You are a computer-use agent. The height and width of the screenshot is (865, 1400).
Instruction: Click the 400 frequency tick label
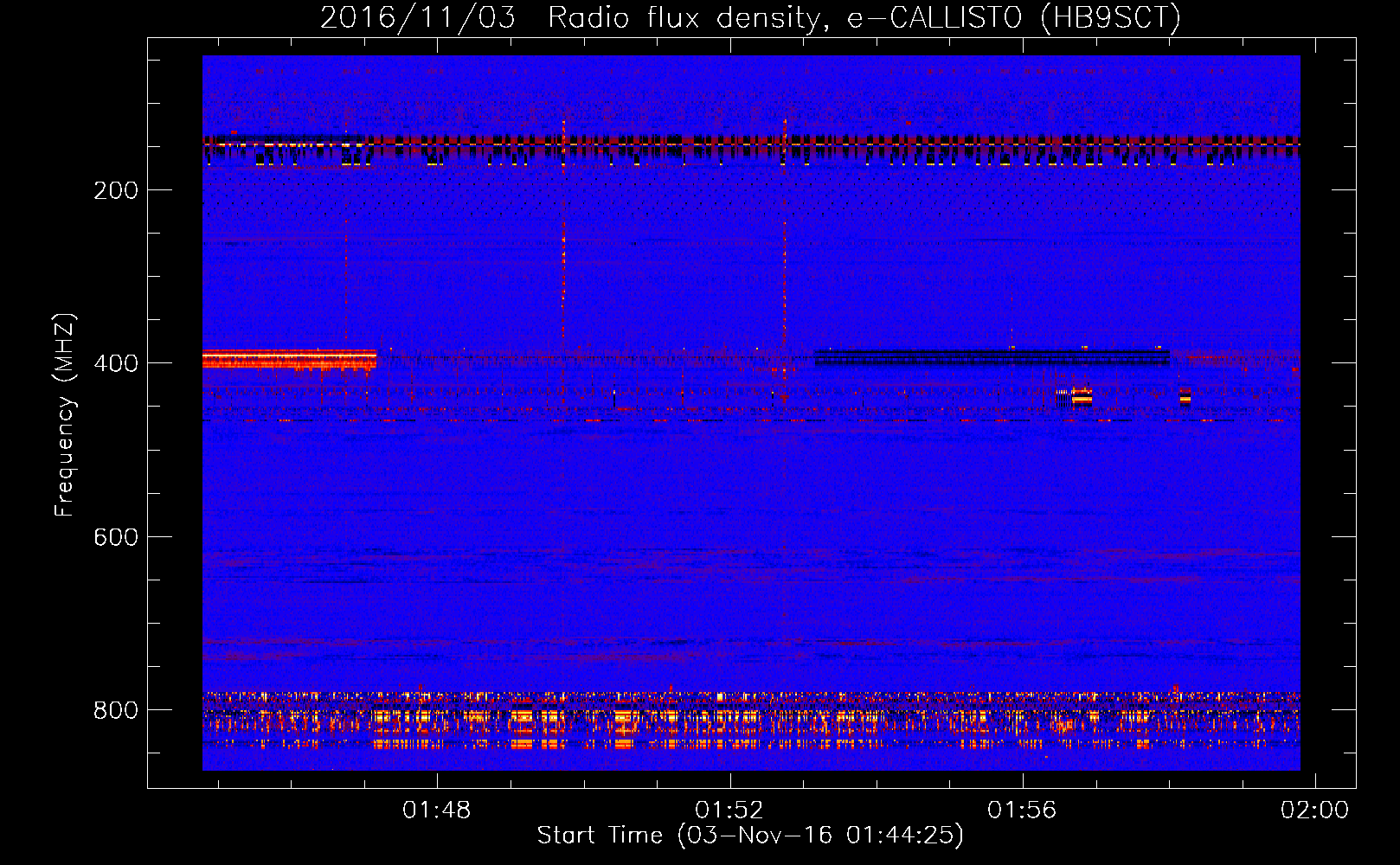pos(116,363)
